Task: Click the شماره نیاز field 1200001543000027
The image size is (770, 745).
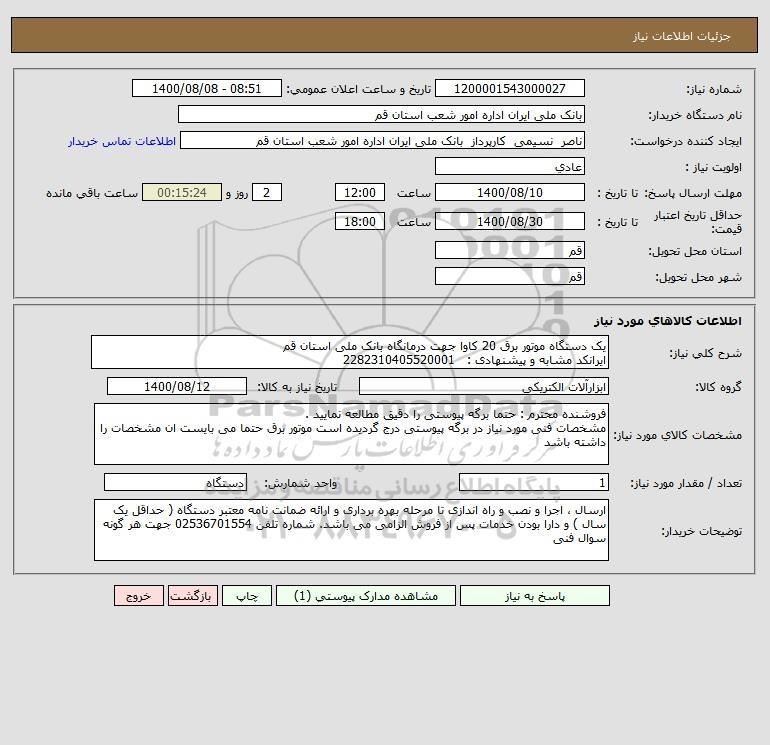Action: click(x=510, y=88)
